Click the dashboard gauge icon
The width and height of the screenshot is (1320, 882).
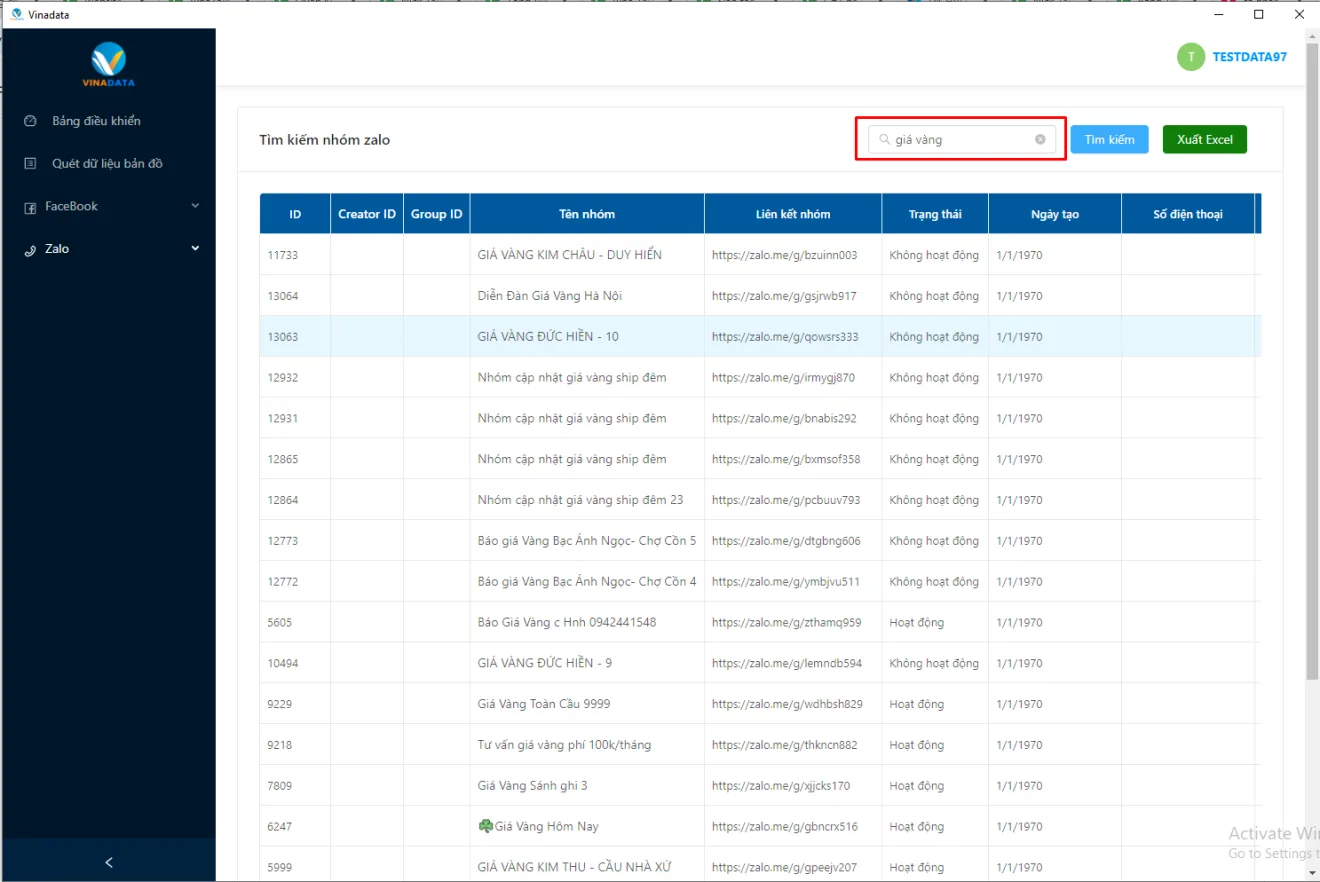(x=31, y=121)
